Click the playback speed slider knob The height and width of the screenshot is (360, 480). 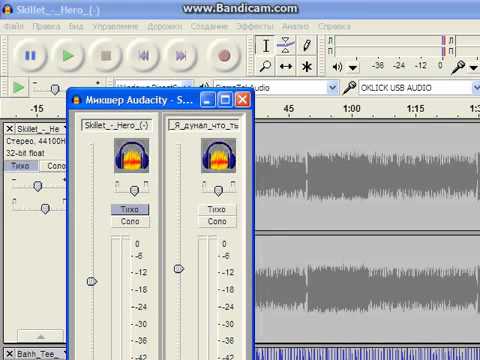coord(55,89)
